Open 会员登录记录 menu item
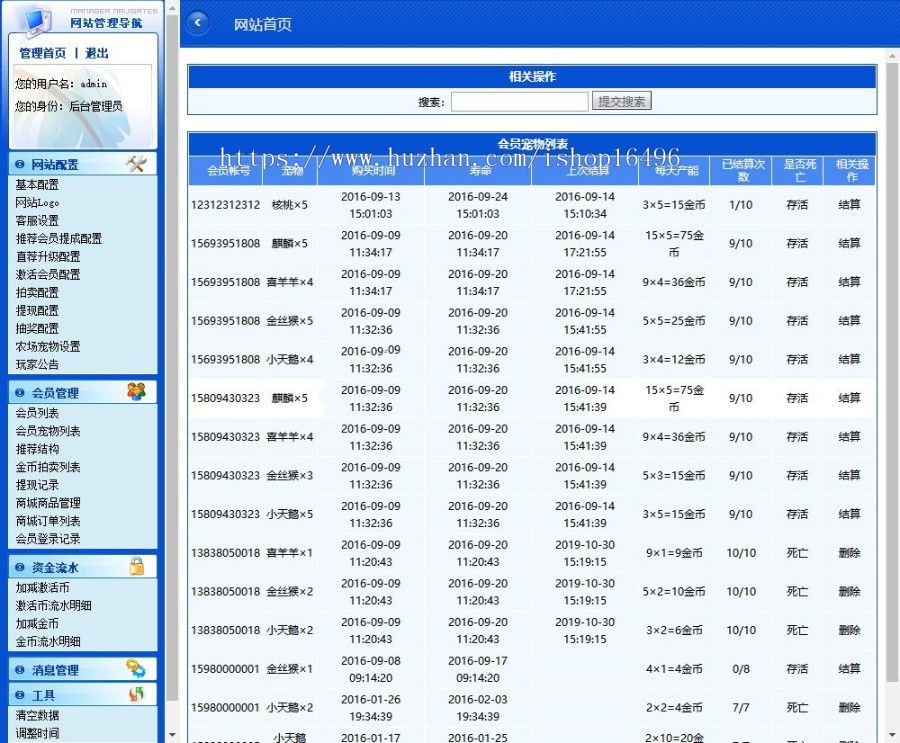The height and width of the screenshot is (743, 900). (x=48, y=539)
